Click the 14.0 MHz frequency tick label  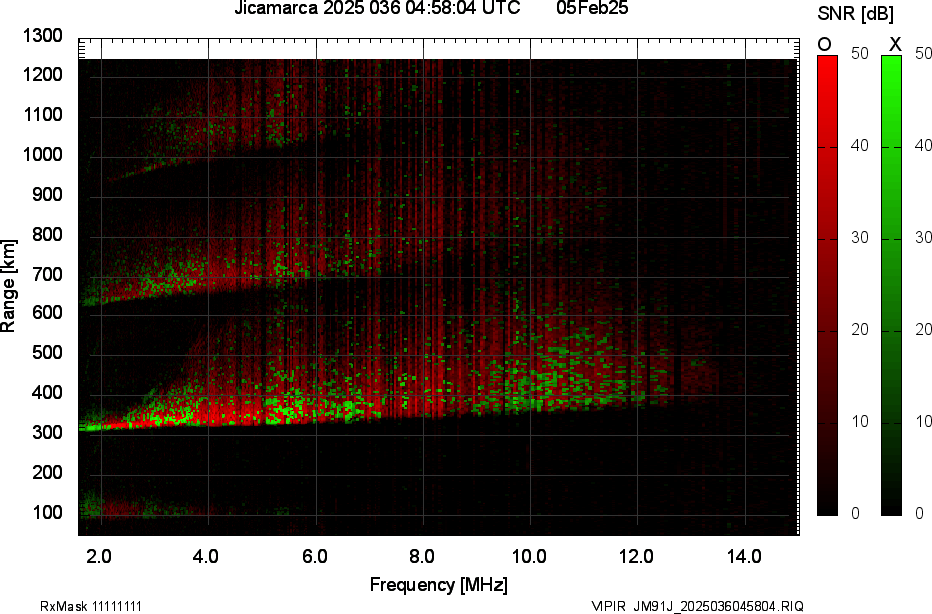pyautogui.click(x=744, y=556)
